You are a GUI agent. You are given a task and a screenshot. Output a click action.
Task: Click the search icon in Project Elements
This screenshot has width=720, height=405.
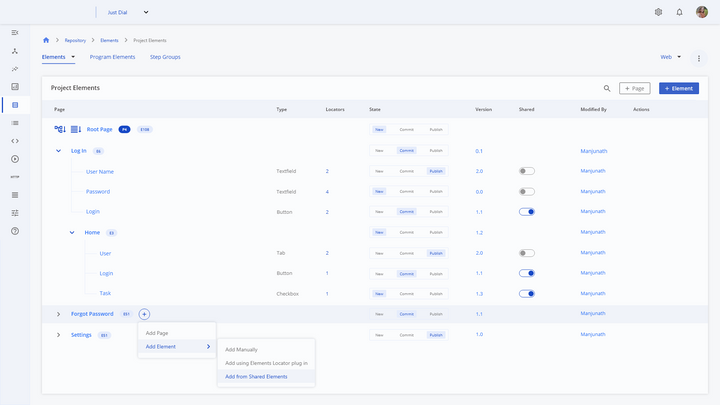coord(607,88)
